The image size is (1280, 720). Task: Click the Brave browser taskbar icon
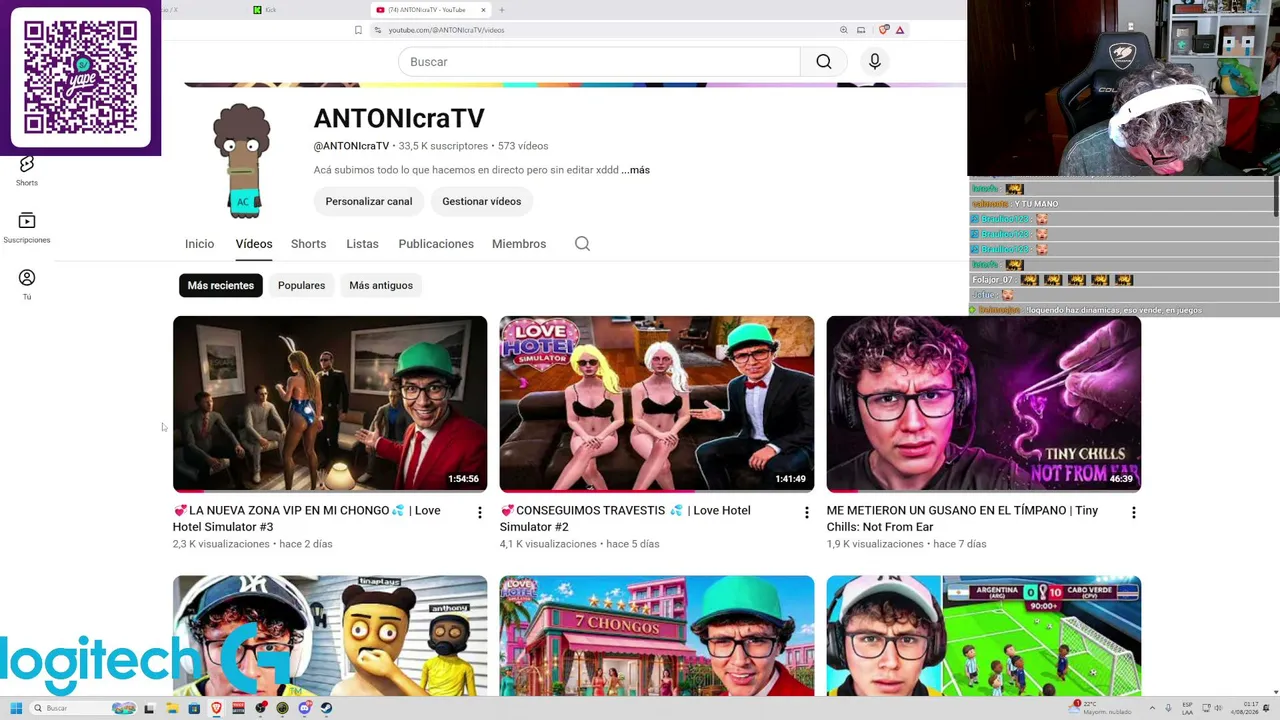point(216,708)
